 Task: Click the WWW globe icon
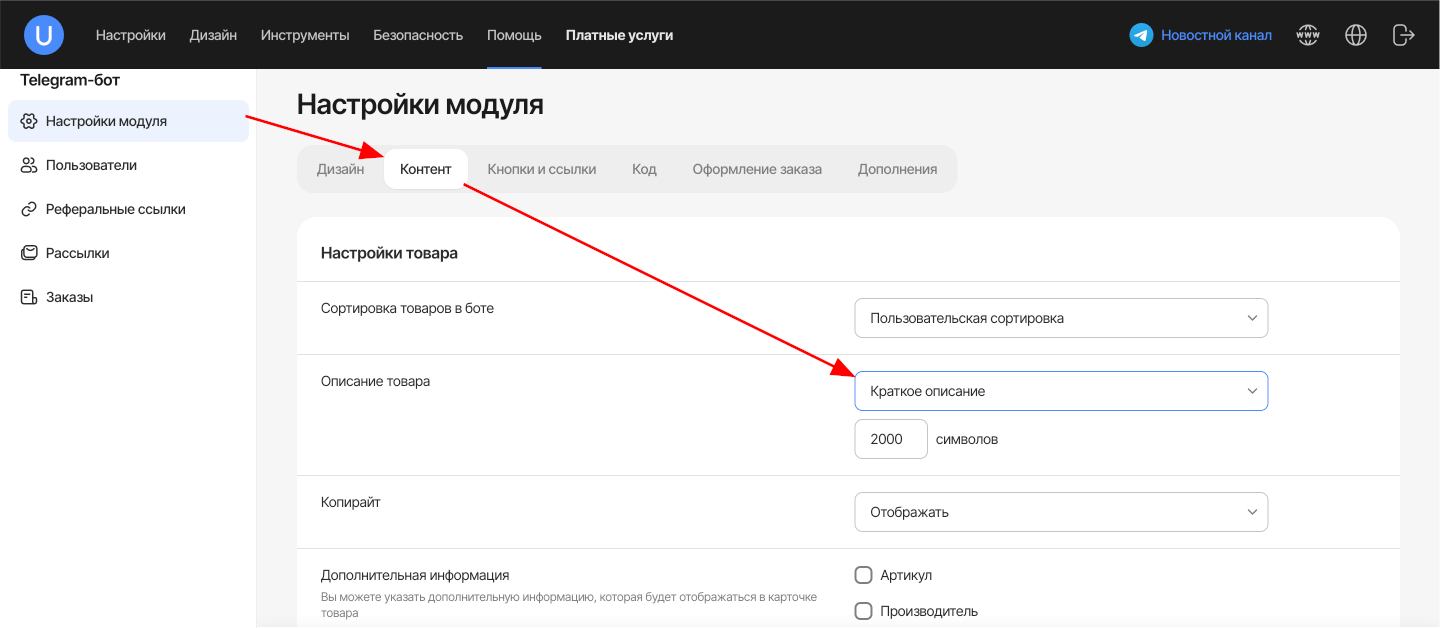point(1308,35)
